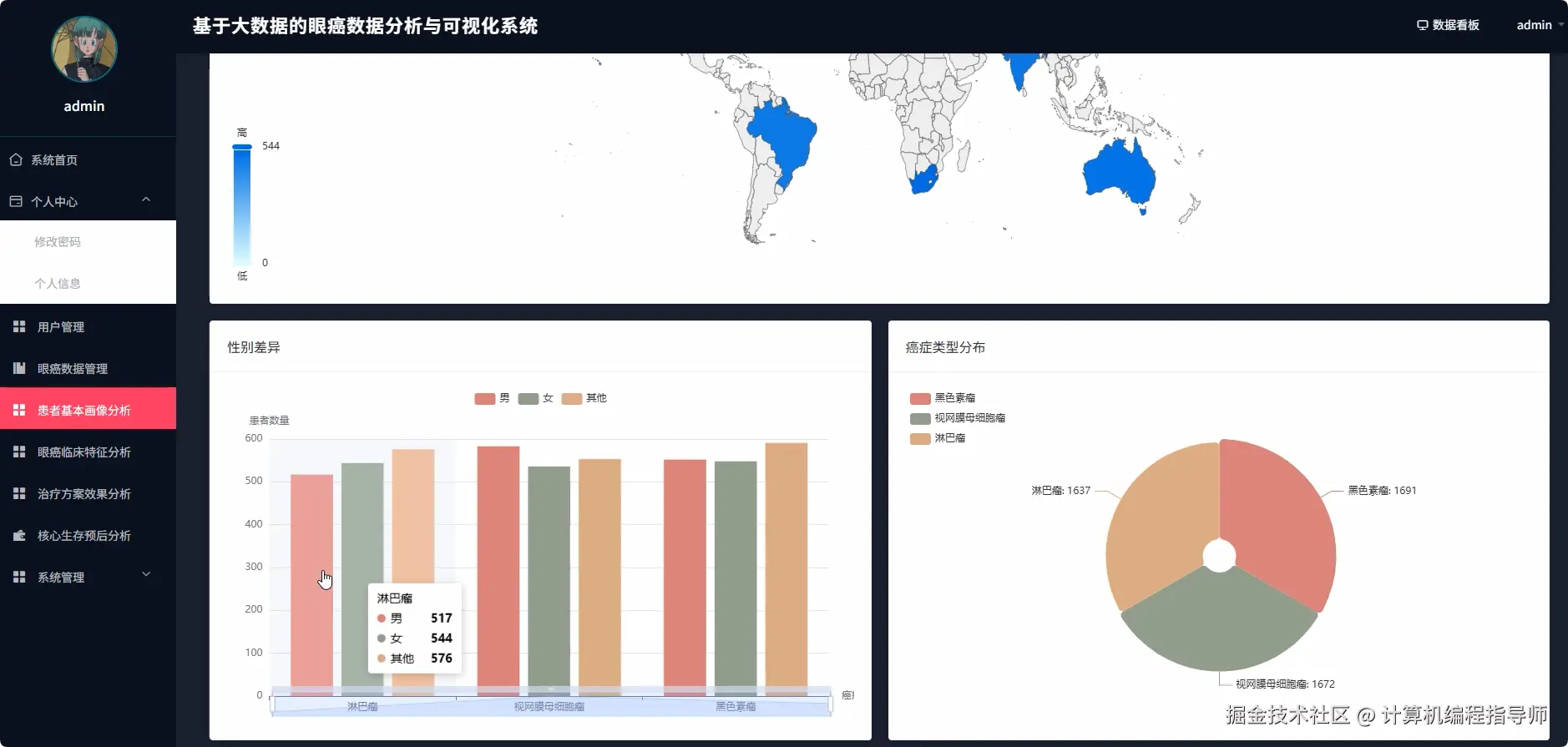This screenshot has height=747, width=1568.
Task: Click the bar chart data zoom slider
Action: tap(551, 705)
